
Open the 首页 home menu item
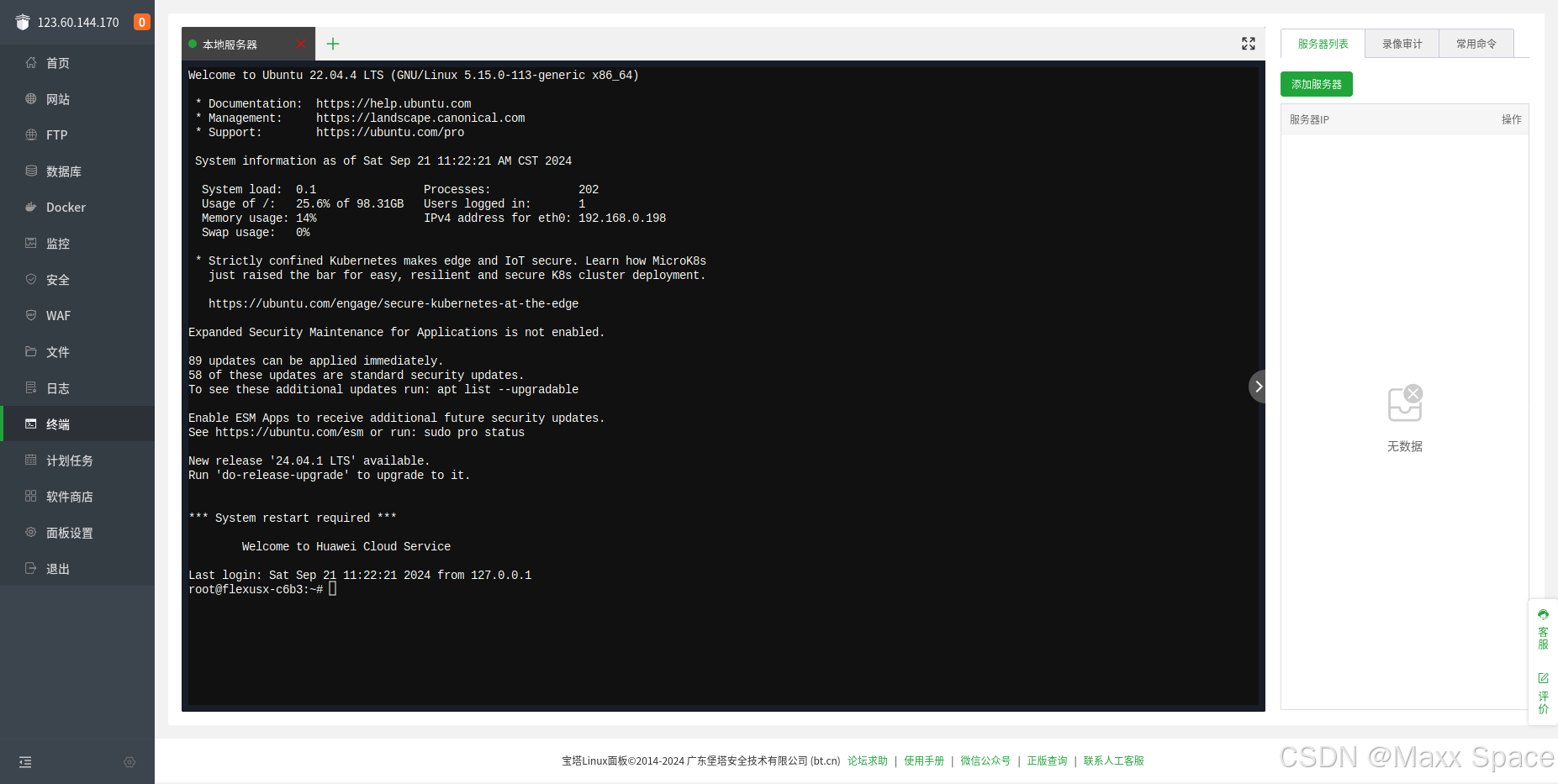(x=77, y=63)
